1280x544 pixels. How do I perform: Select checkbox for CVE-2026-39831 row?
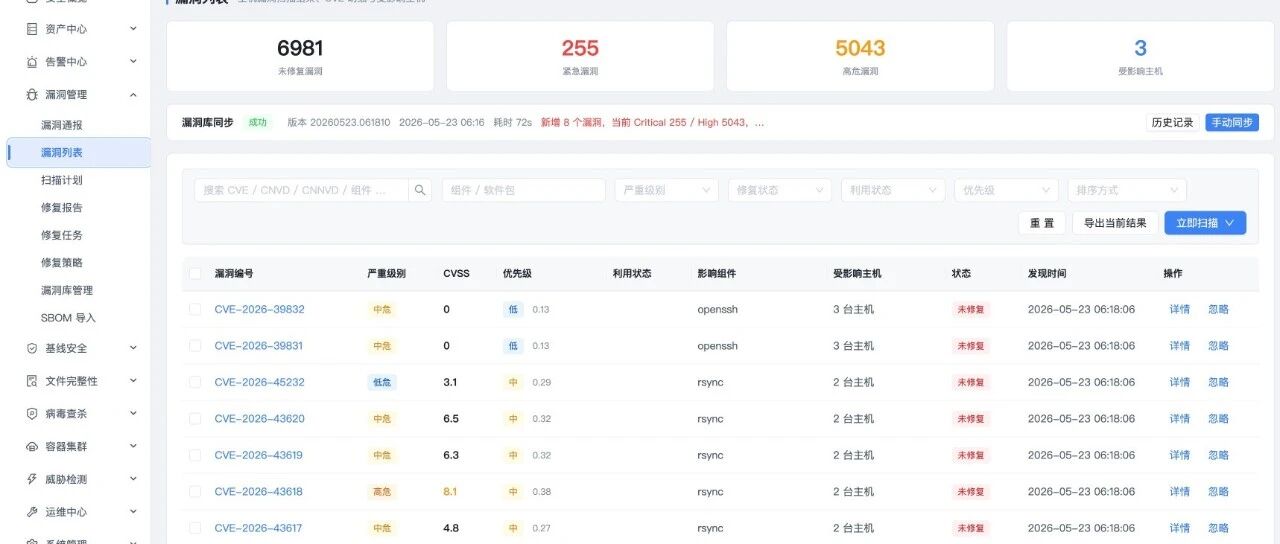tap(195, 346)
